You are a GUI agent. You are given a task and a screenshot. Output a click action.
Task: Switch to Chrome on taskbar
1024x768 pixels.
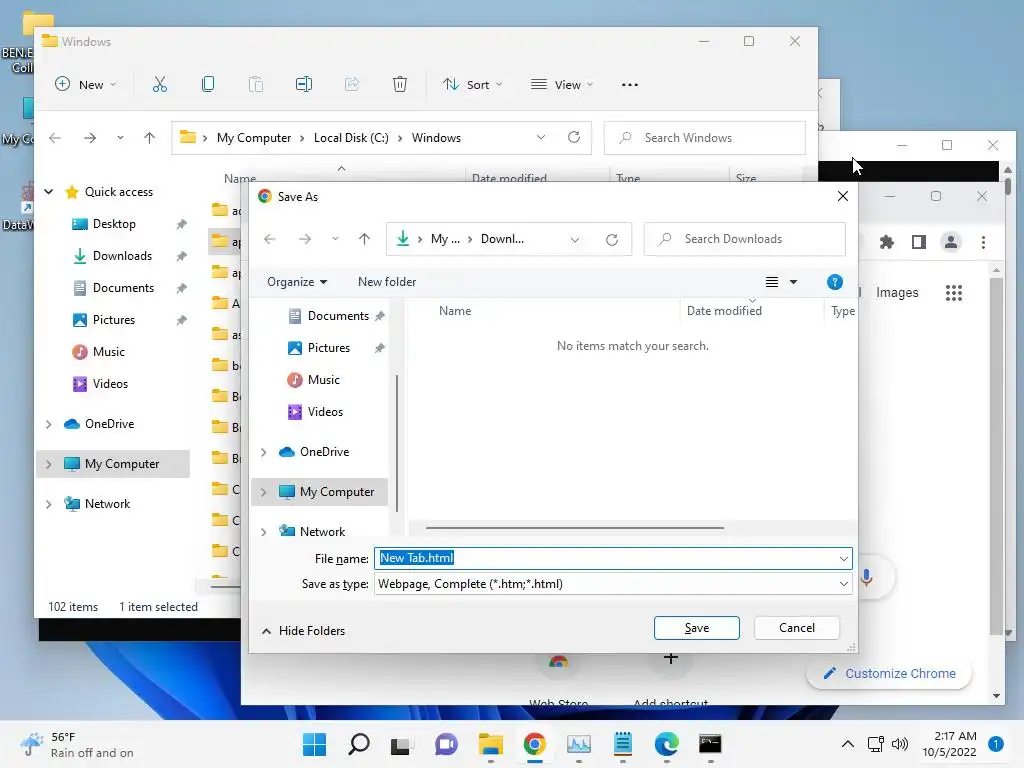click(x=534, y=744)
